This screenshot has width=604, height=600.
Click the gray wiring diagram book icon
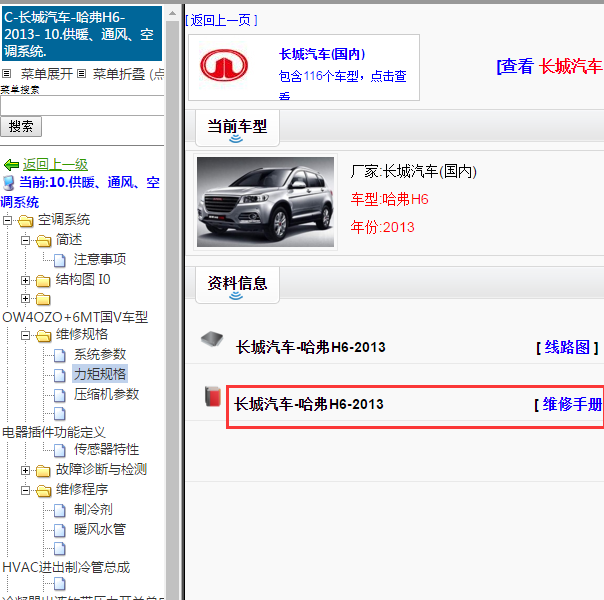pyautogui.click(x=212, y=339)
